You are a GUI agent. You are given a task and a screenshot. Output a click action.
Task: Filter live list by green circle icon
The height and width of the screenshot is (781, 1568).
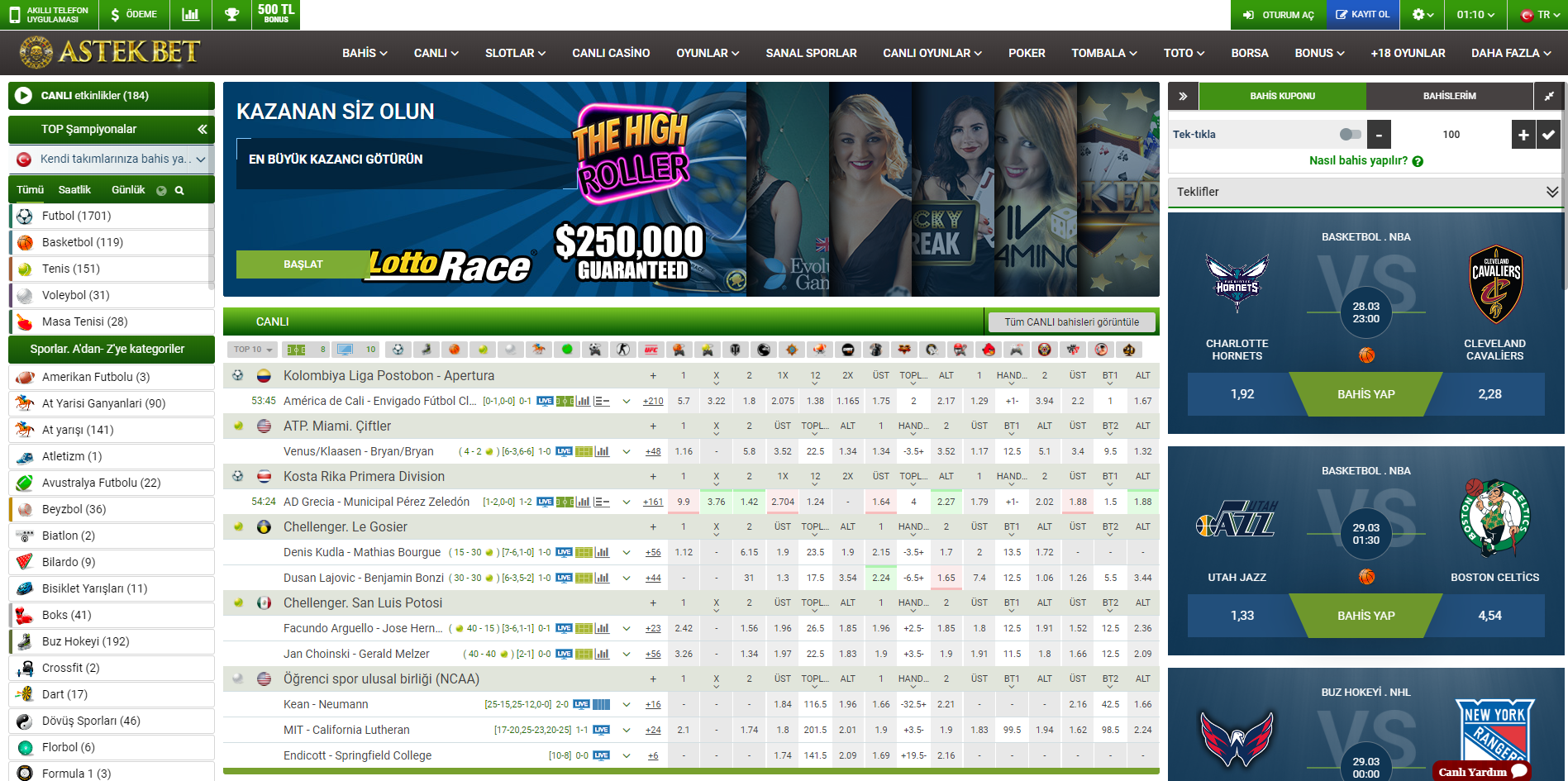point(566,350)
